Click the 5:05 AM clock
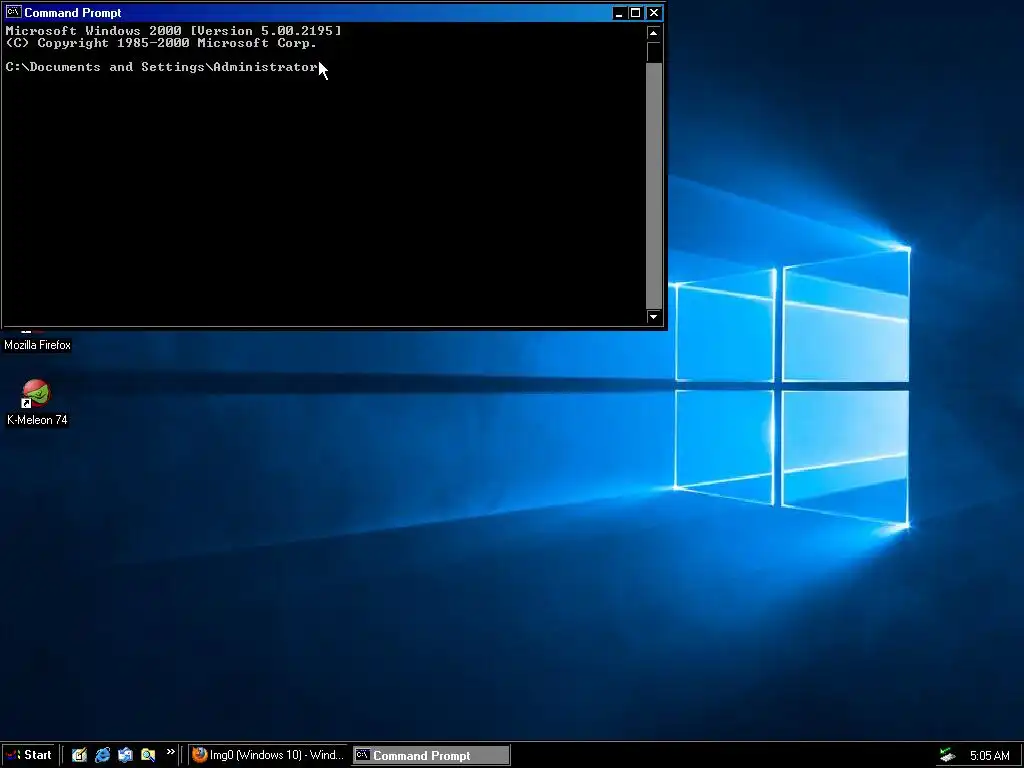Image resolution: width=1024 pixels, height=768 pixels. coord(989,756)
